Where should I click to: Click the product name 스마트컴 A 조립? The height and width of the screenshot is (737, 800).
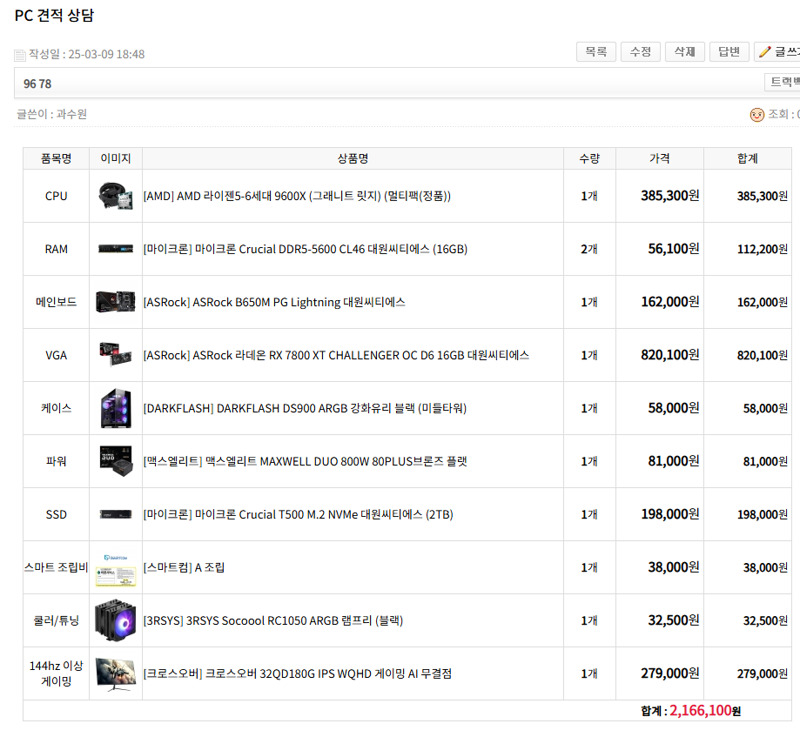(x=184, y=568)
